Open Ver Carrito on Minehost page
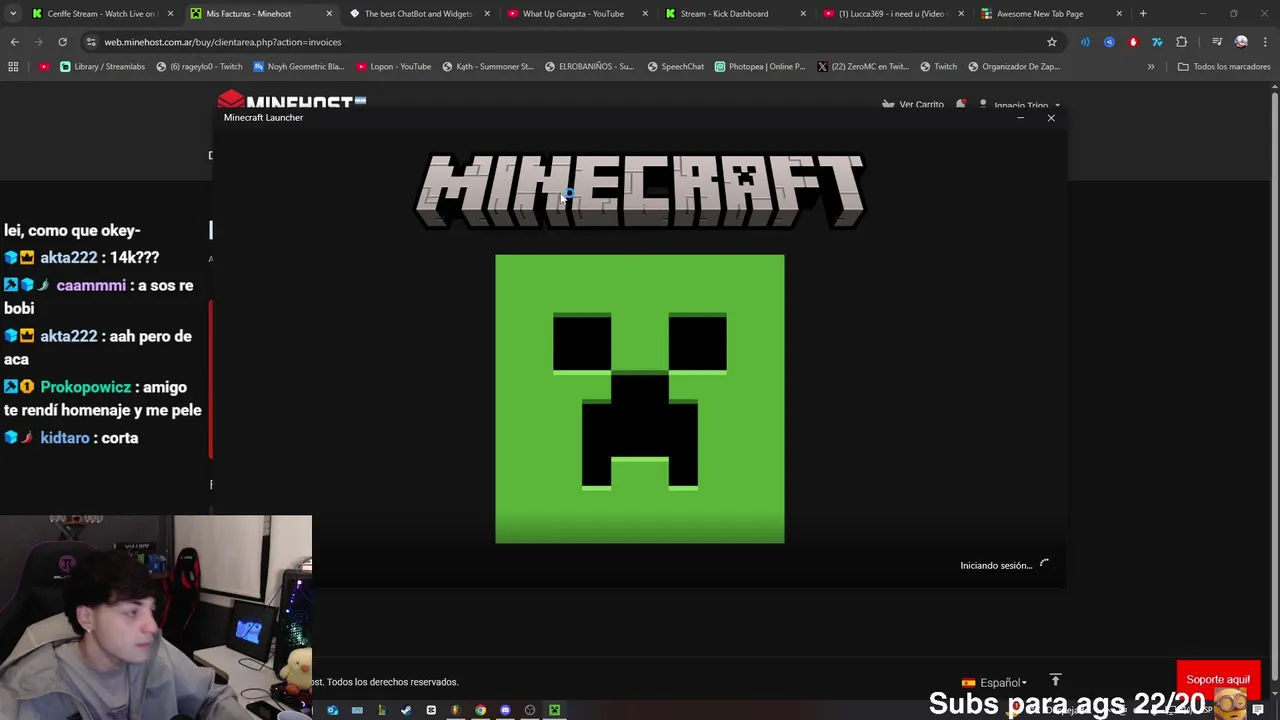The width and height of the screenshot is (1280, 720). pos(913,104)
